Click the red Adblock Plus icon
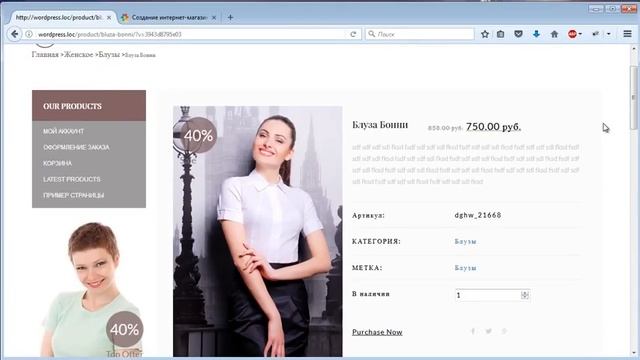 (x=572, y=34)
